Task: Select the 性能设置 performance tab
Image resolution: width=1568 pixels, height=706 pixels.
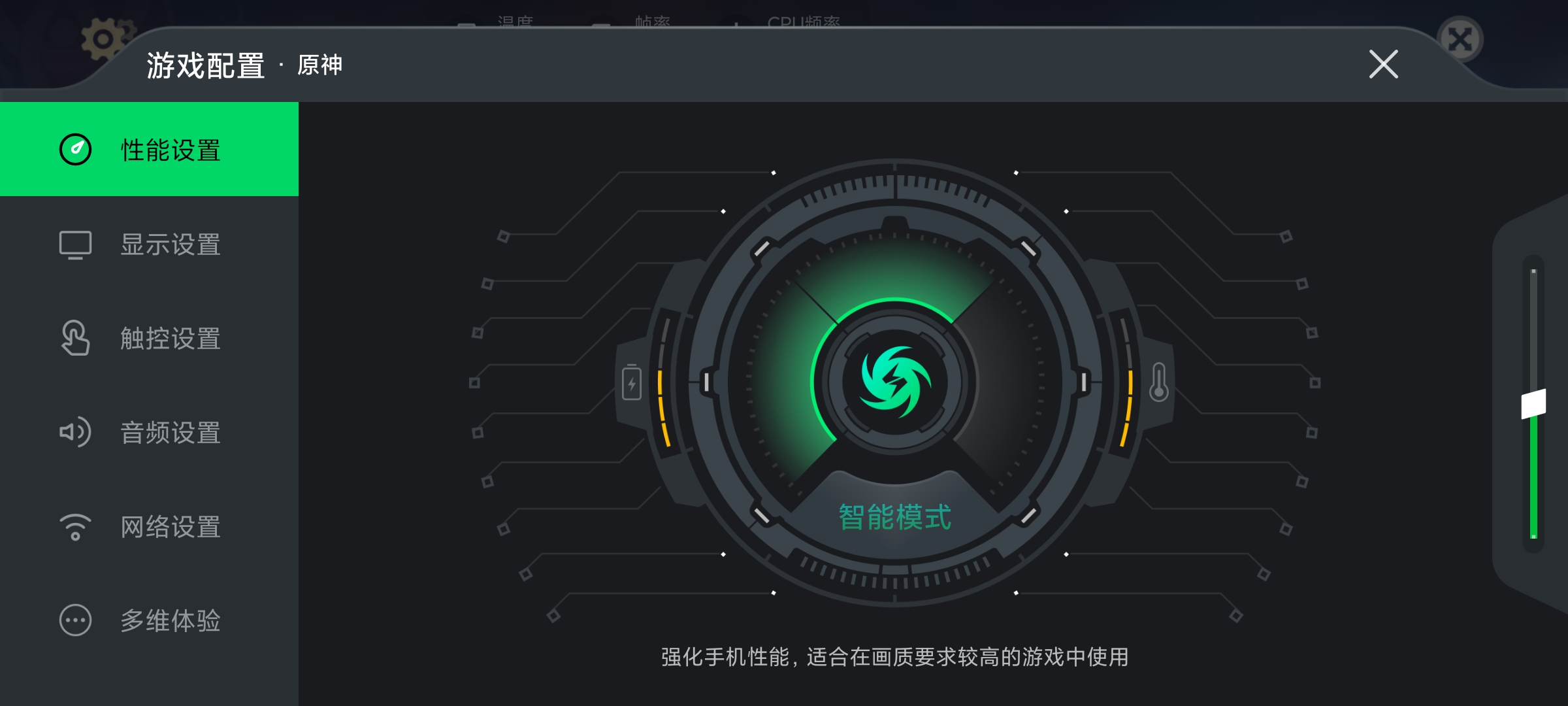Action: pos(149,149)
